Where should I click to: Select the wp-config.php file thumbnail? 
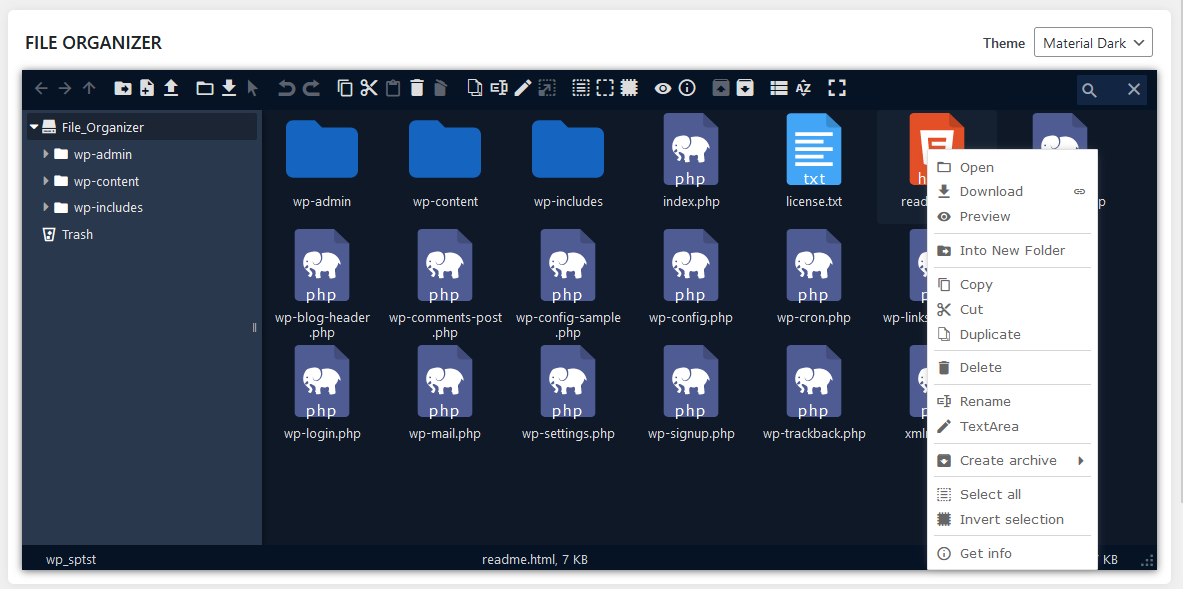[x=691, y=265]
